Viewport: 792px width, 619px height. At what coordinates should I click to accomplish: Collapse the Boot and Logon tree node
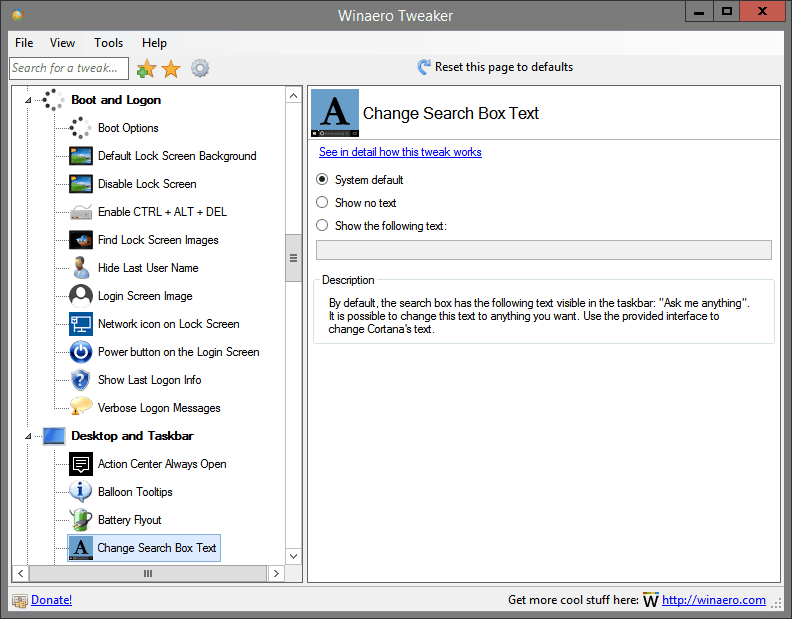coord(28,100)
